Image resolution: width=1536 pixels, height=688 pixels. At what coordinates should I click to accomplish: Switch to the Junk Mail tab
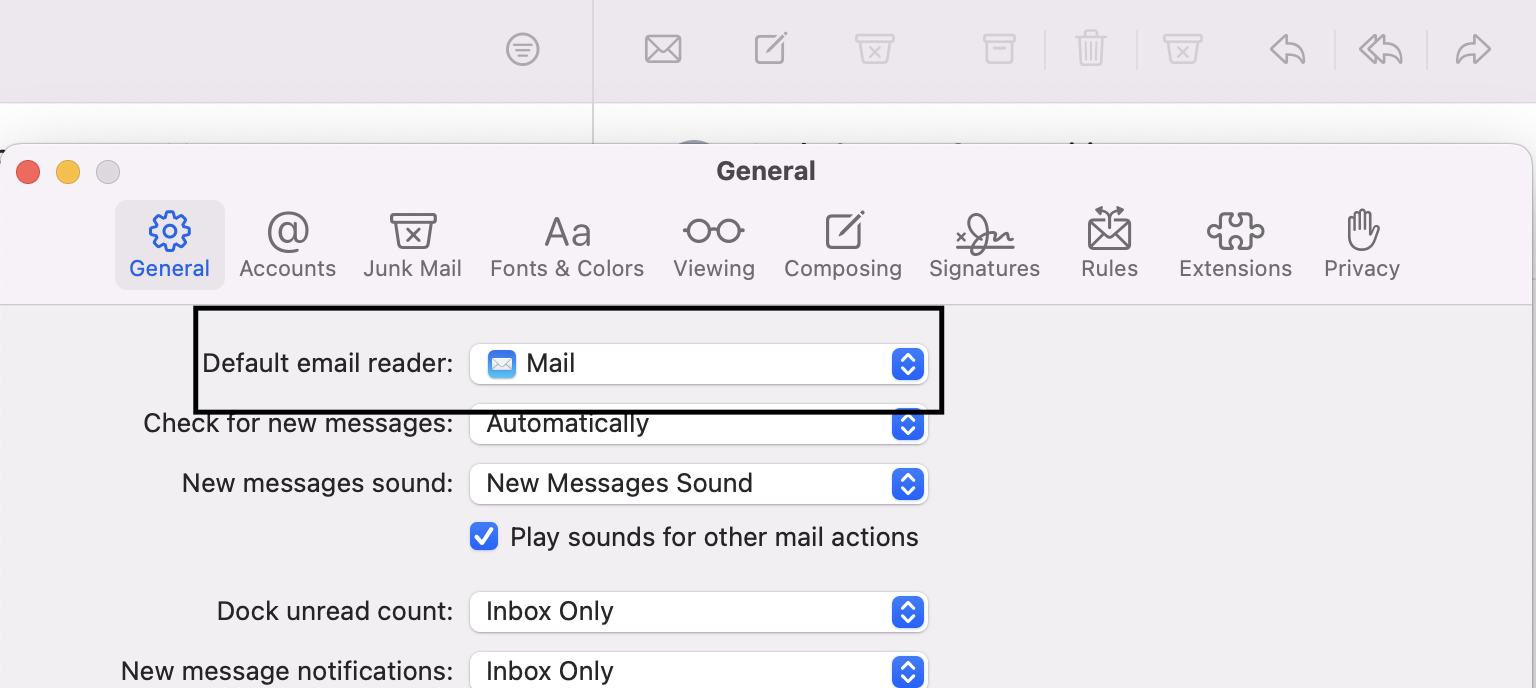pos(412,245)
